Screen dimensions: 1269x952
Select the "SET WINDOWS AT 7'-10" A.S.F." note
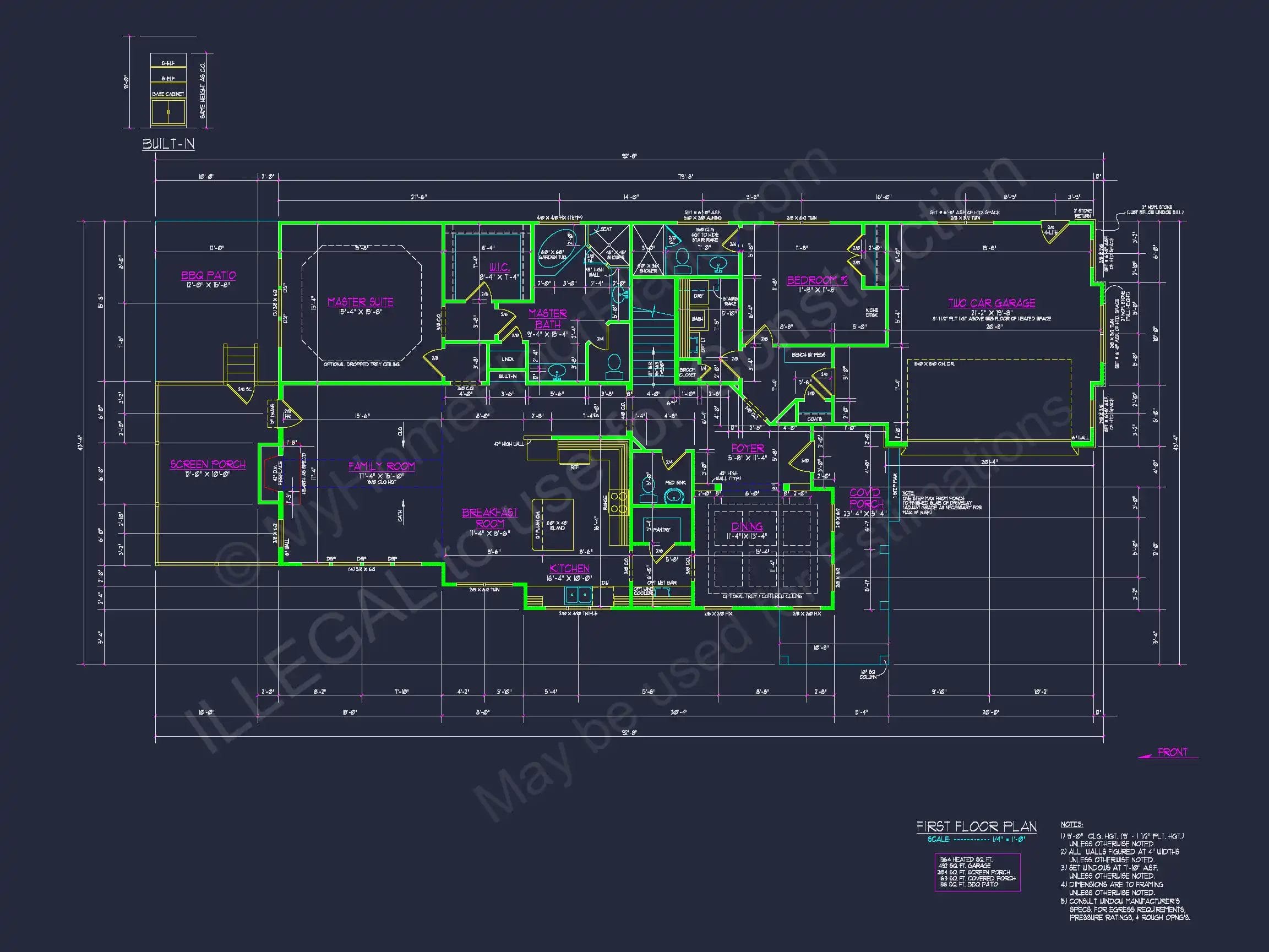click(1113, 868)
